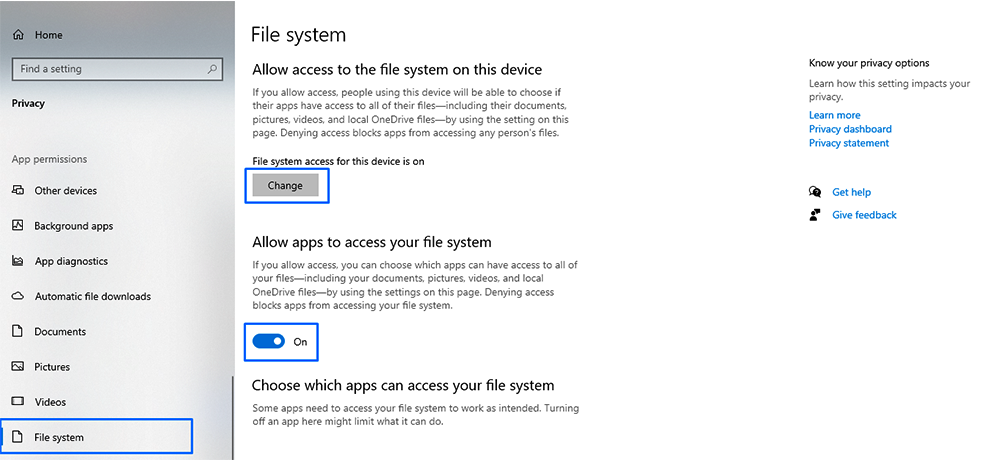Click the File system page icon
Viewport: 1000px width, 460px height.
point(18,437)
